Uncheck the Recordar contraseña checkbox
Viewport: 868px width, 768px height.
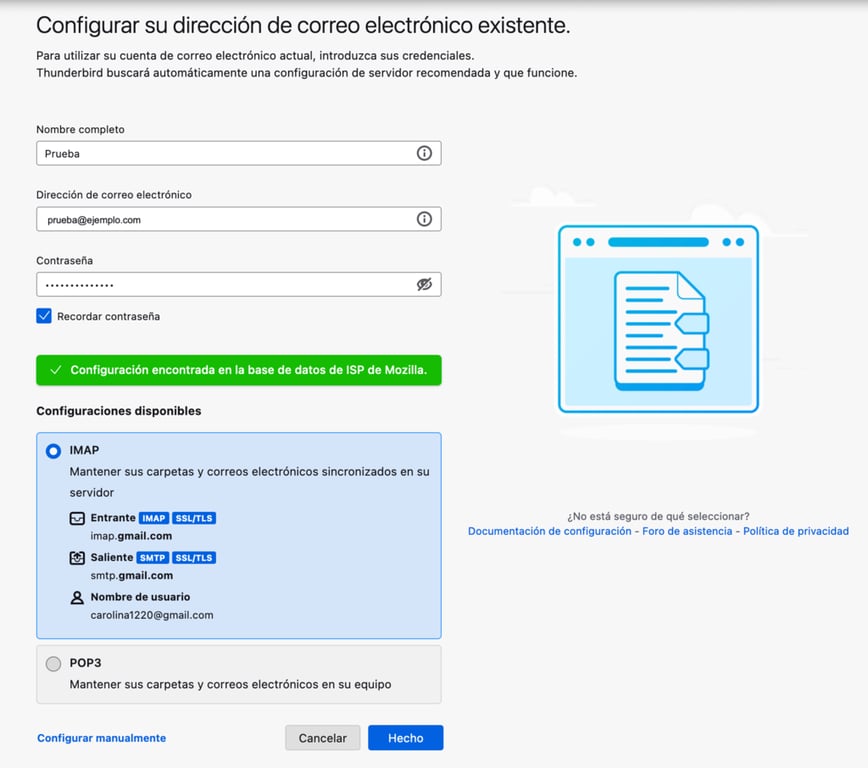[x=44, y=316]
